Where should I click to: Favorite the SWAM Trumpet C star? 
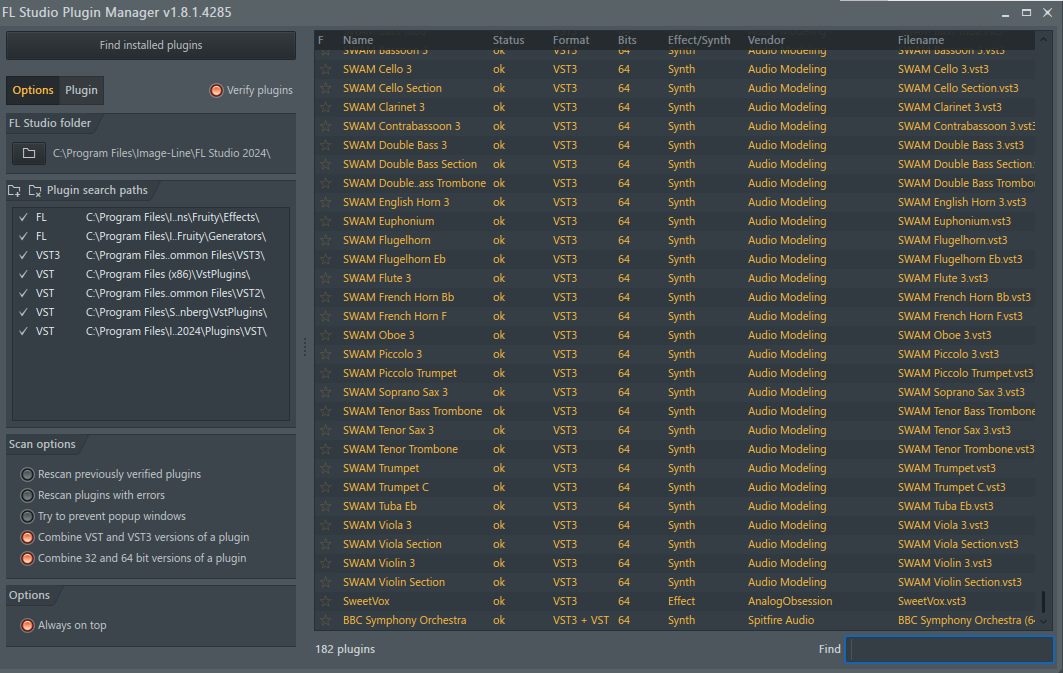[x=326, y=487]
